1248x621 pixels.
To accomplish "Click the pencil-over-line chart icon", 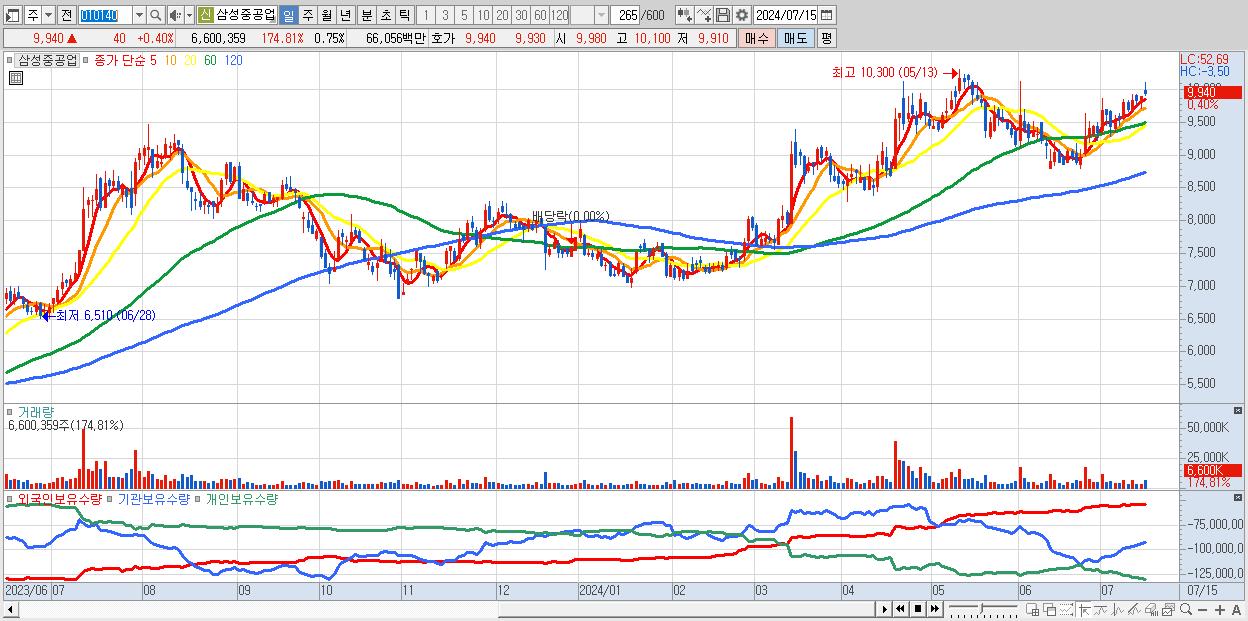I will pyautogui.click(x=1135, y=609).
